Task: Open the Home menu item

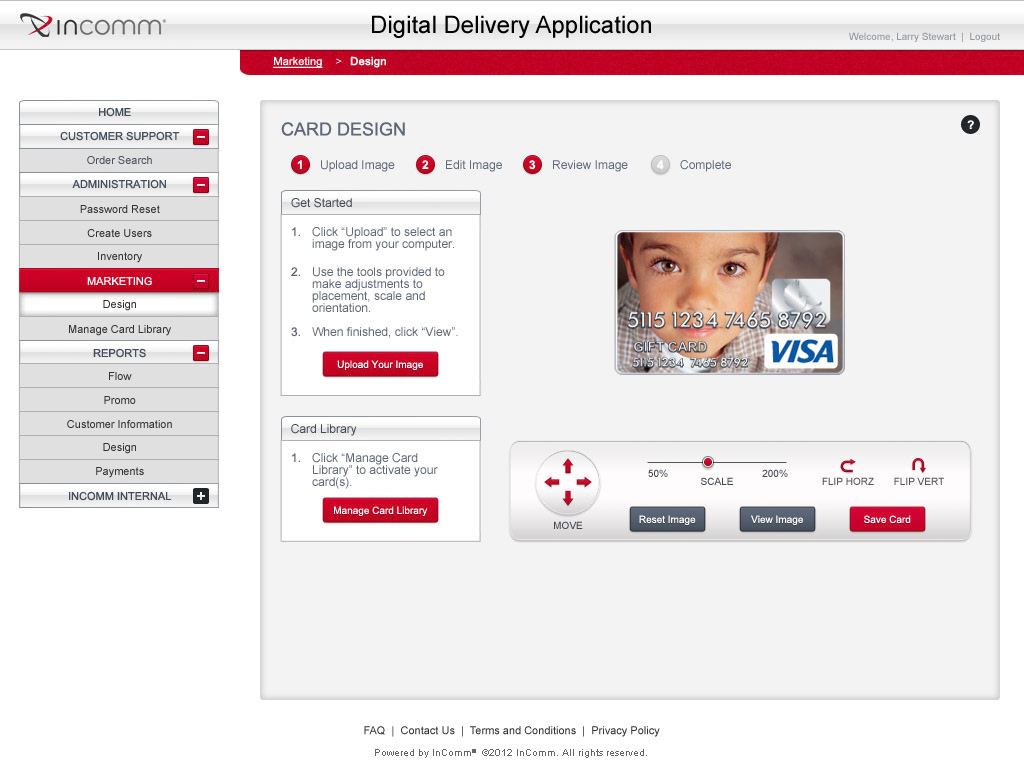Action: click(119, 112)
